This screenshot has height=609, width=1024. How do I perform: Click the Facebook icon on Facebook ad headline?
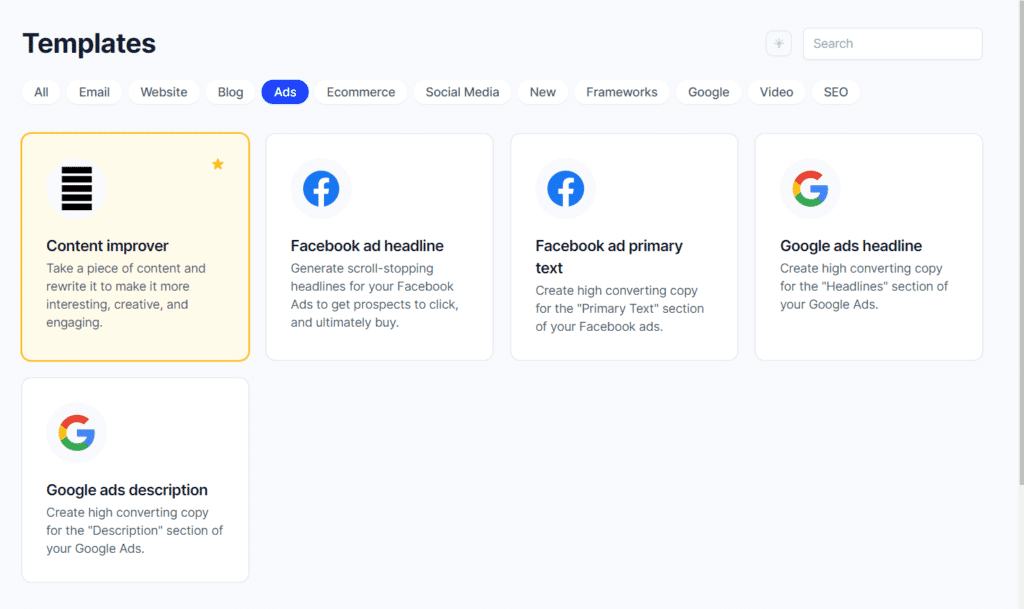(321, 189)
